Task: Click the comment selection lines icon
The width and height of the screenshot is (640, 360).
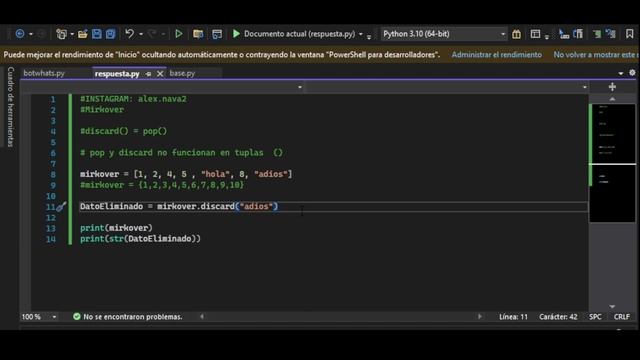Action: pyautogui.click(x=597, y=34)
